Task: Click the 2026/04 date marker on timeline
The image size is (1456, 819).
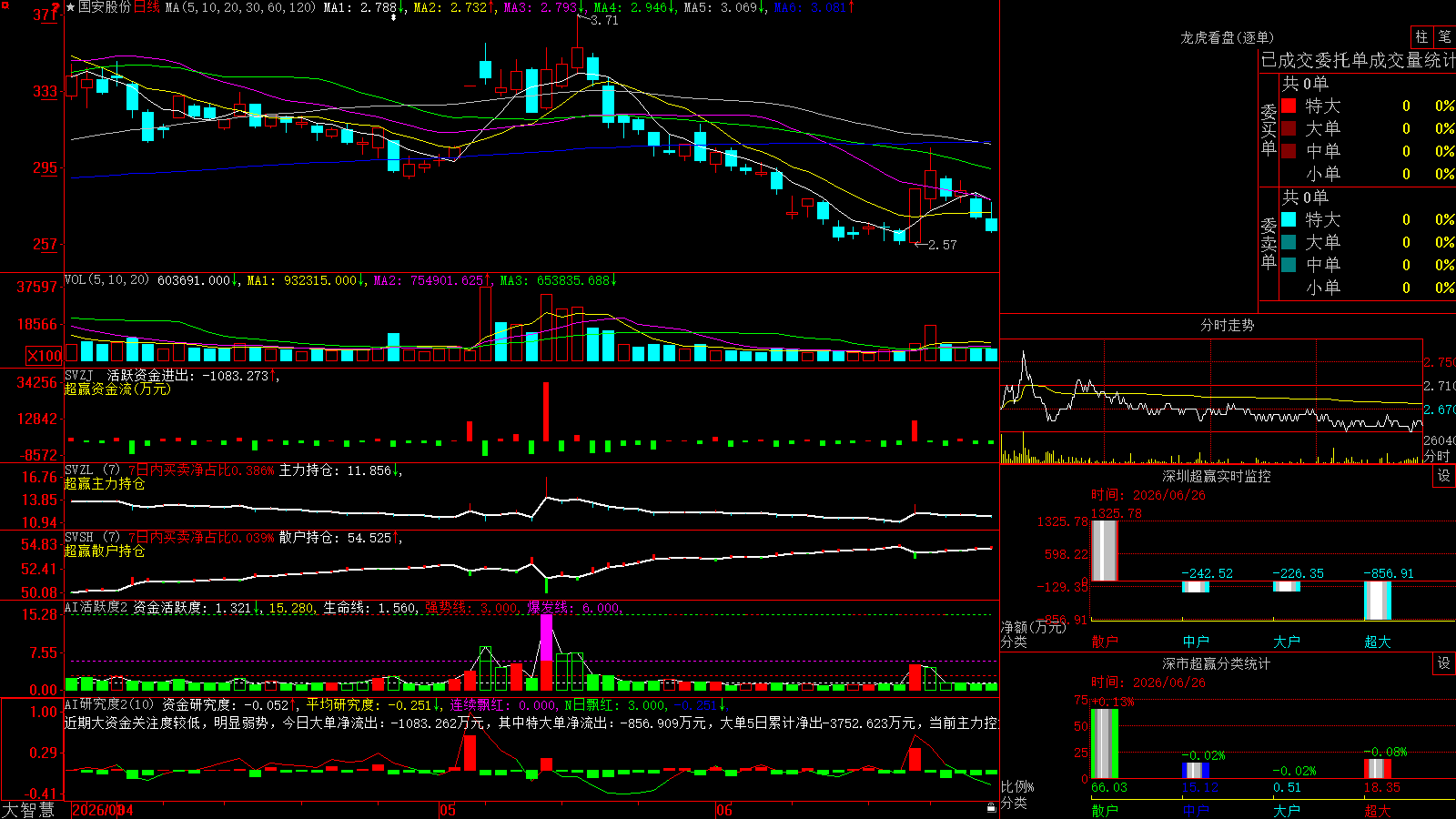Action: [x=103, y=810]
